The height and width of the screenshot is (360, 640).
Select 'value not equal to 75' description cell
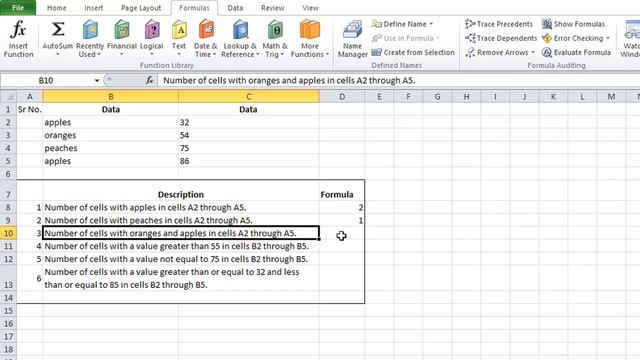click(181, 259)
